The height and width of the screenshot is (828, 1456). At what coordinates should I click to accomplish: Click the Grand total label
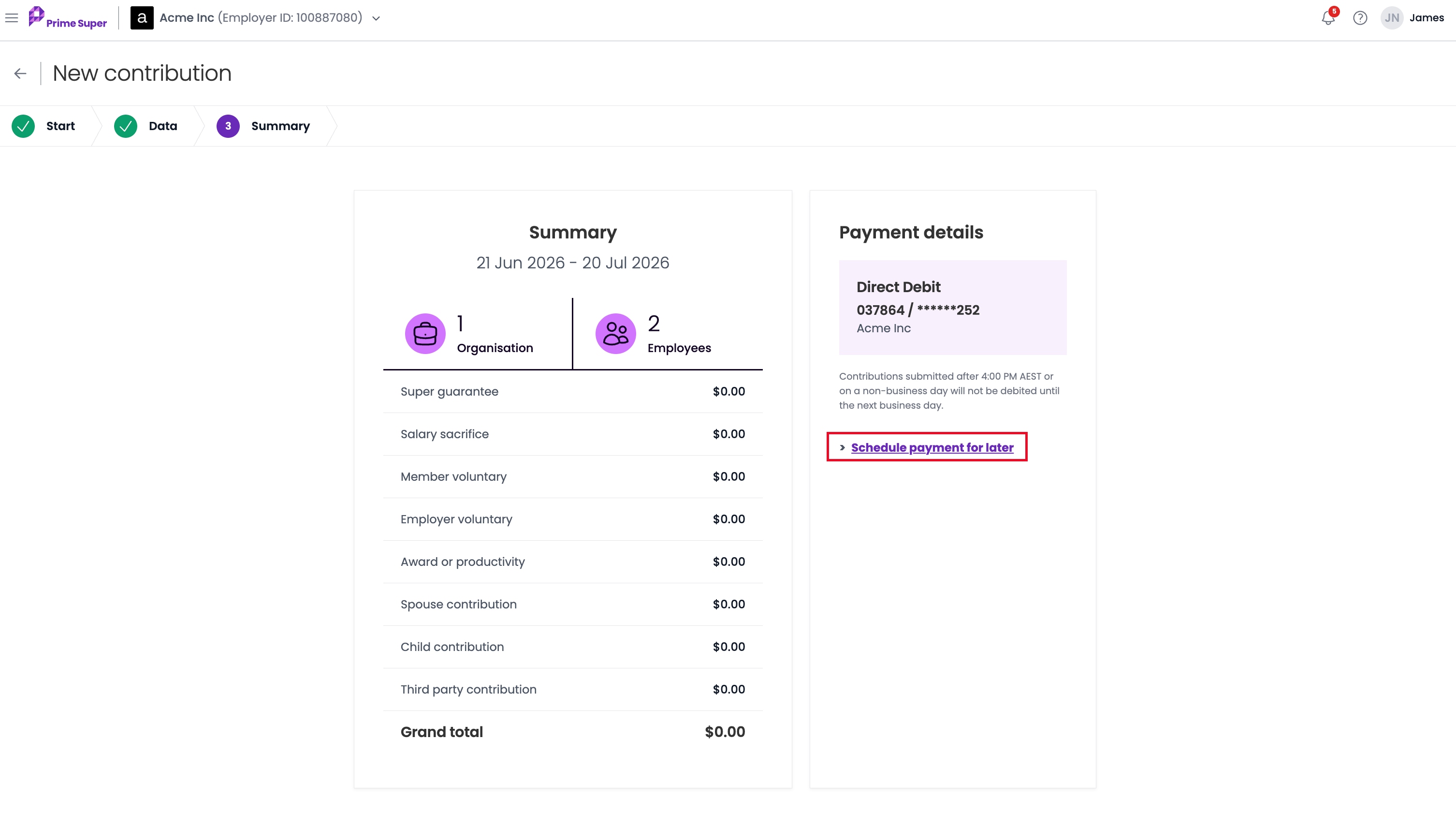pyautogui.click(x=441, y=732)
